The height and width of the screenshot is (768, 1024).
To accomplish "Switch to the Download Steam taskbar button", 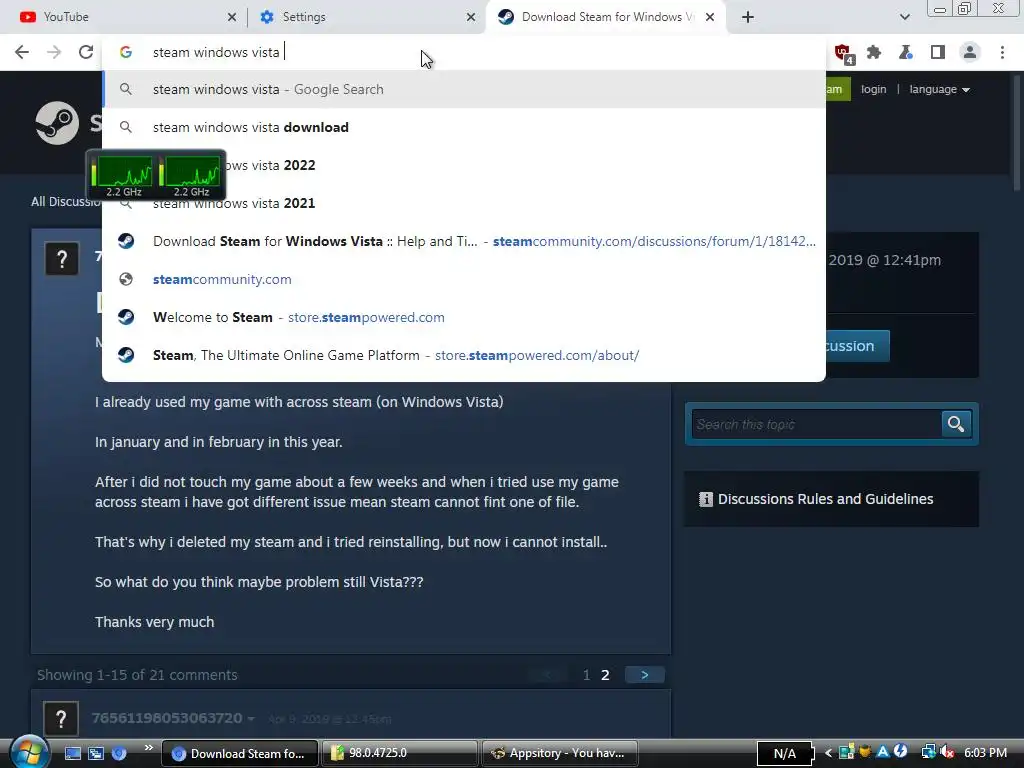I will click(239, 754).
